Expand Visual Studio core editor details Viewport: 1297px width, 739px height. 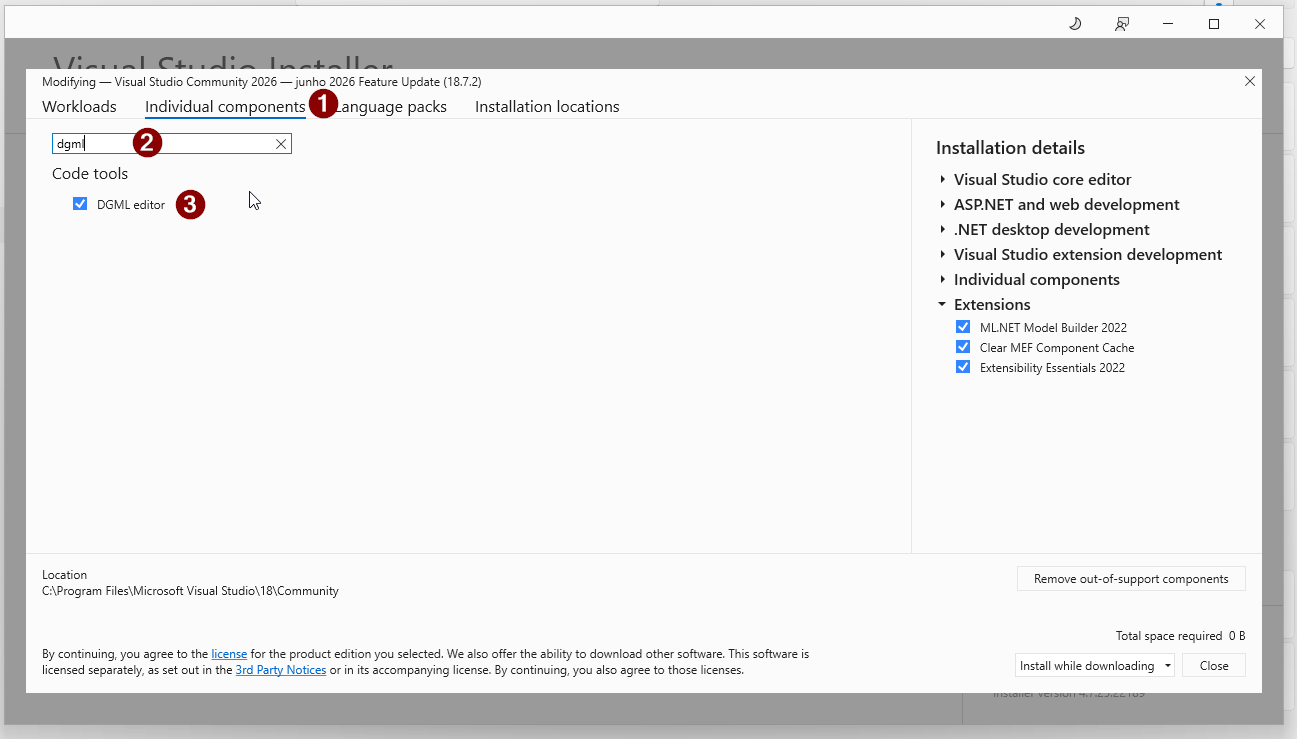point(942,180)
